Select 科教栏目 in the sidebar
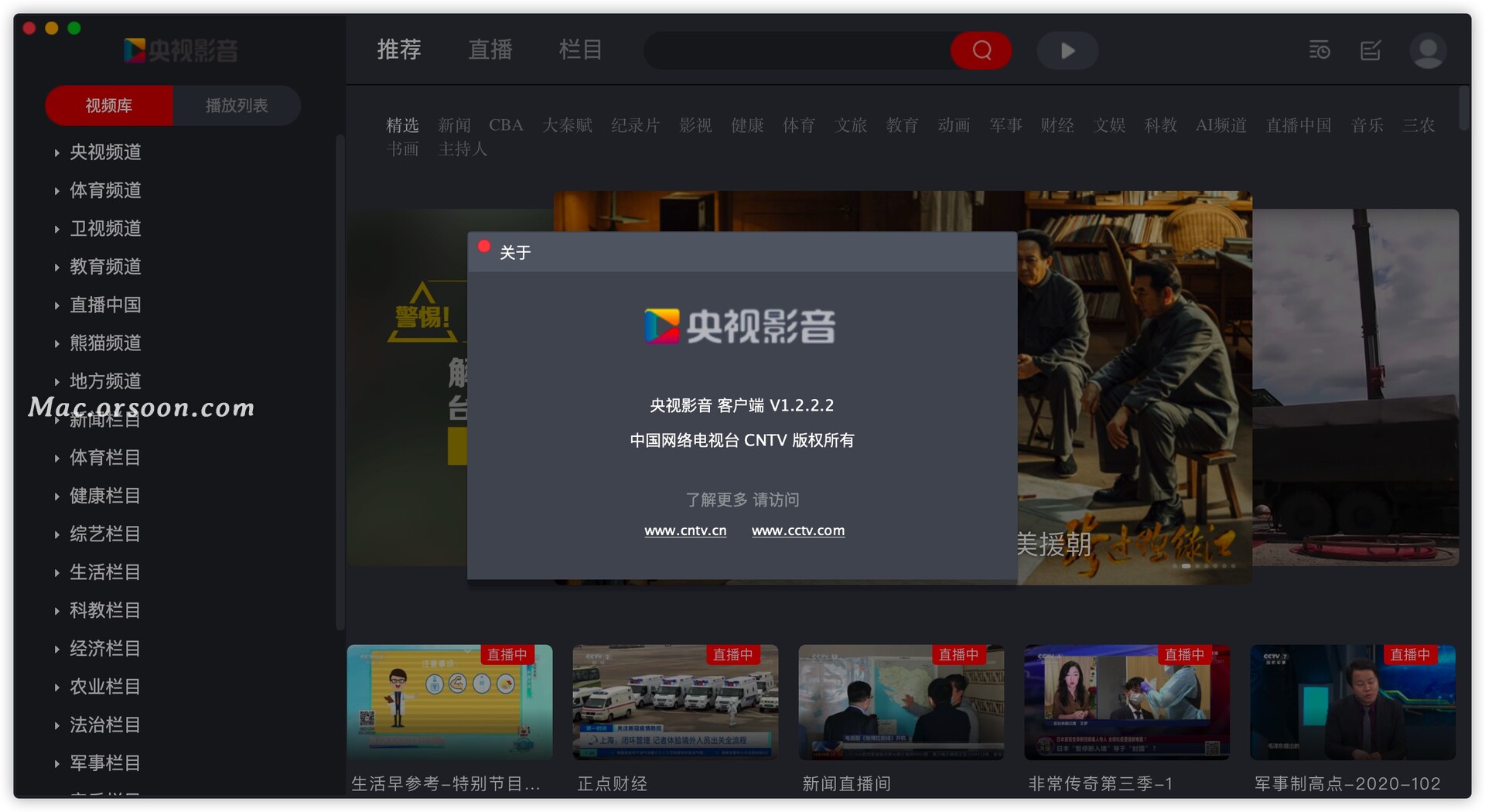The width and height of the screenshot is (1485, 812). point(105,610)
